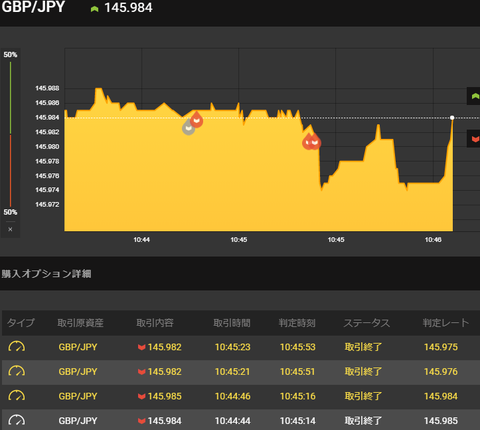This screenshot has height=430, width=480.
Task: Click red down arrow in 10:44:46 row
Action: (x=142, y=396)
